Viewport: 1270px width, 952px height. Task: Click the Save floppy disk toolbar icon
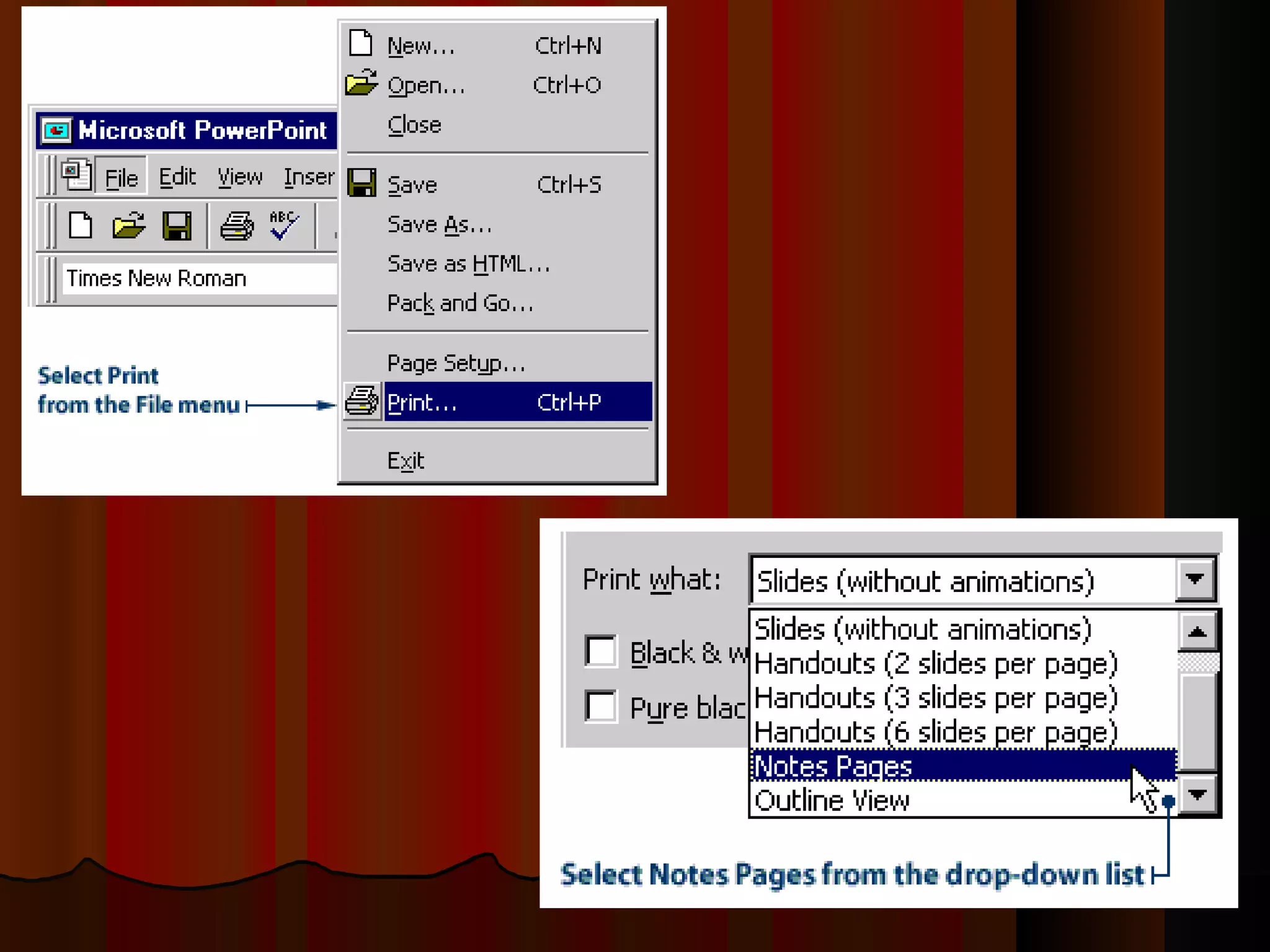point(177,226)
